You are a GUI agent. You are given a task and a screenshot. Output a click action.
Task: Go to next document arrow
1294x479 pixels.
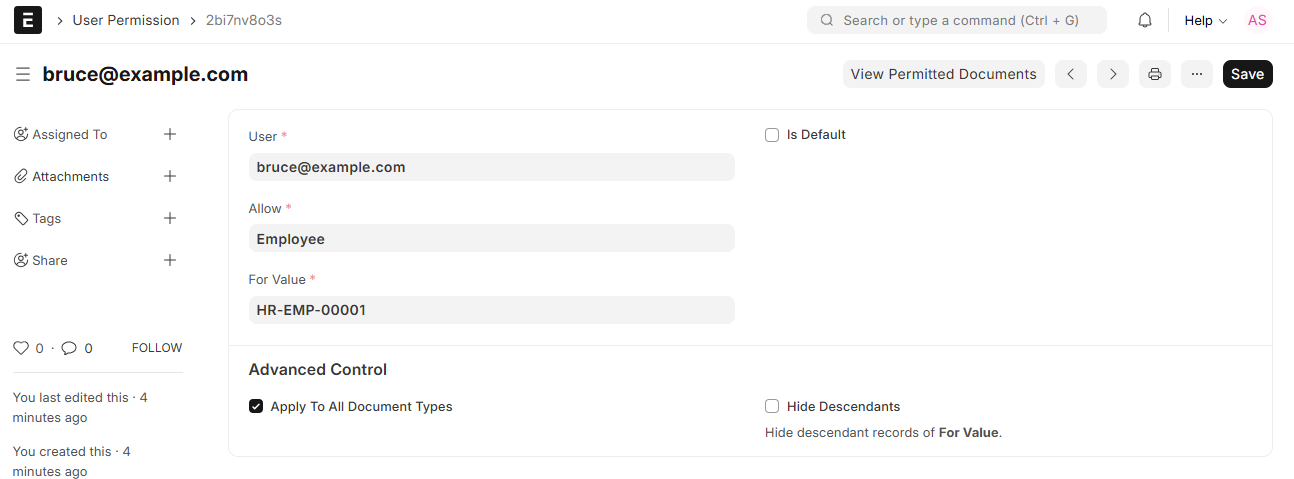tap(1112, 74)
